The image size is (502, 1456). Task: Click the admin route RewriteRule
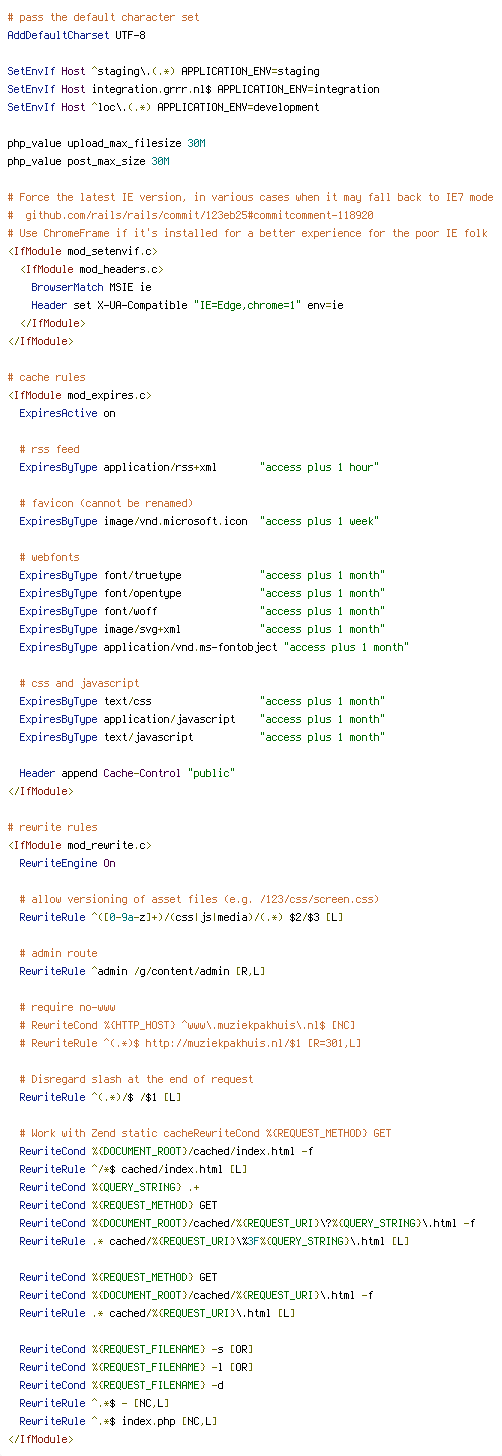point(142,971)
